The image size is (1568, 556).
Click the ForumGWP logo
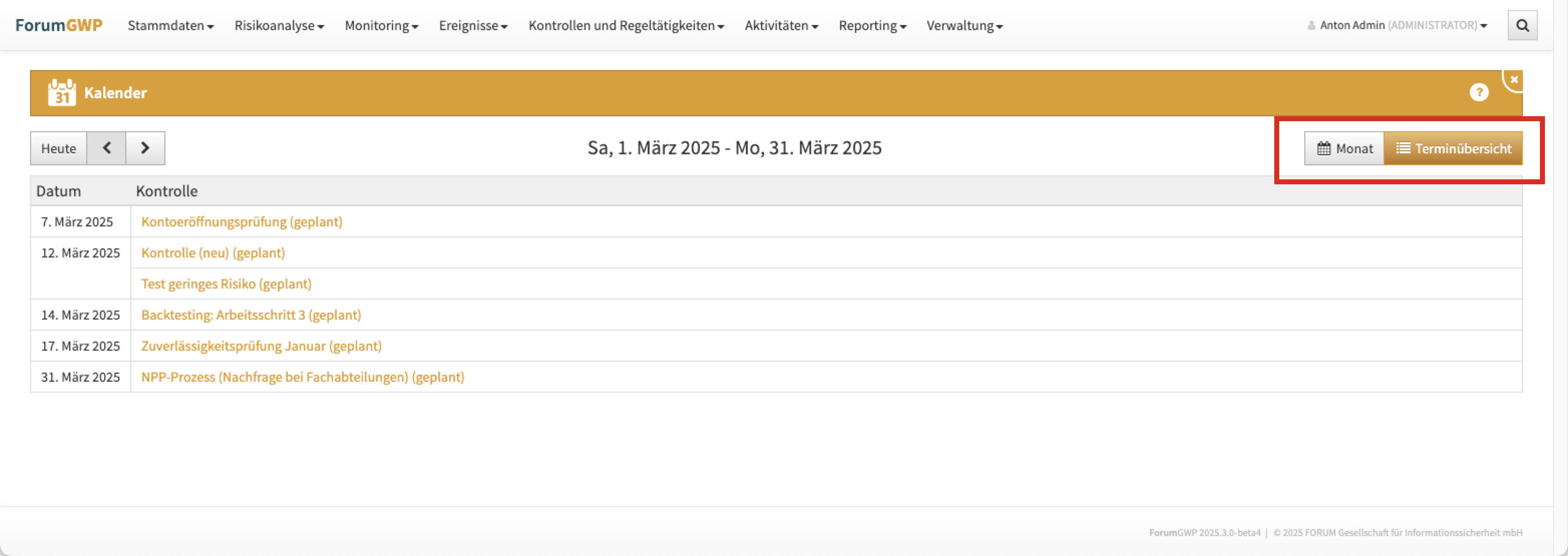[x=59, y=26]
